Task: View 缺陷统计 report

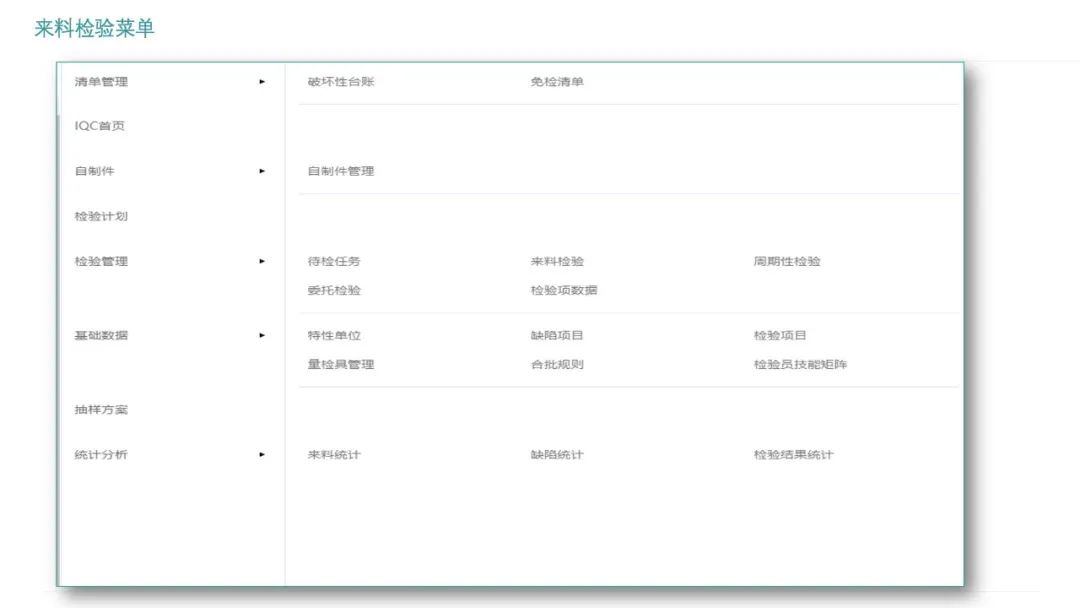Action: tap(557, 455)
